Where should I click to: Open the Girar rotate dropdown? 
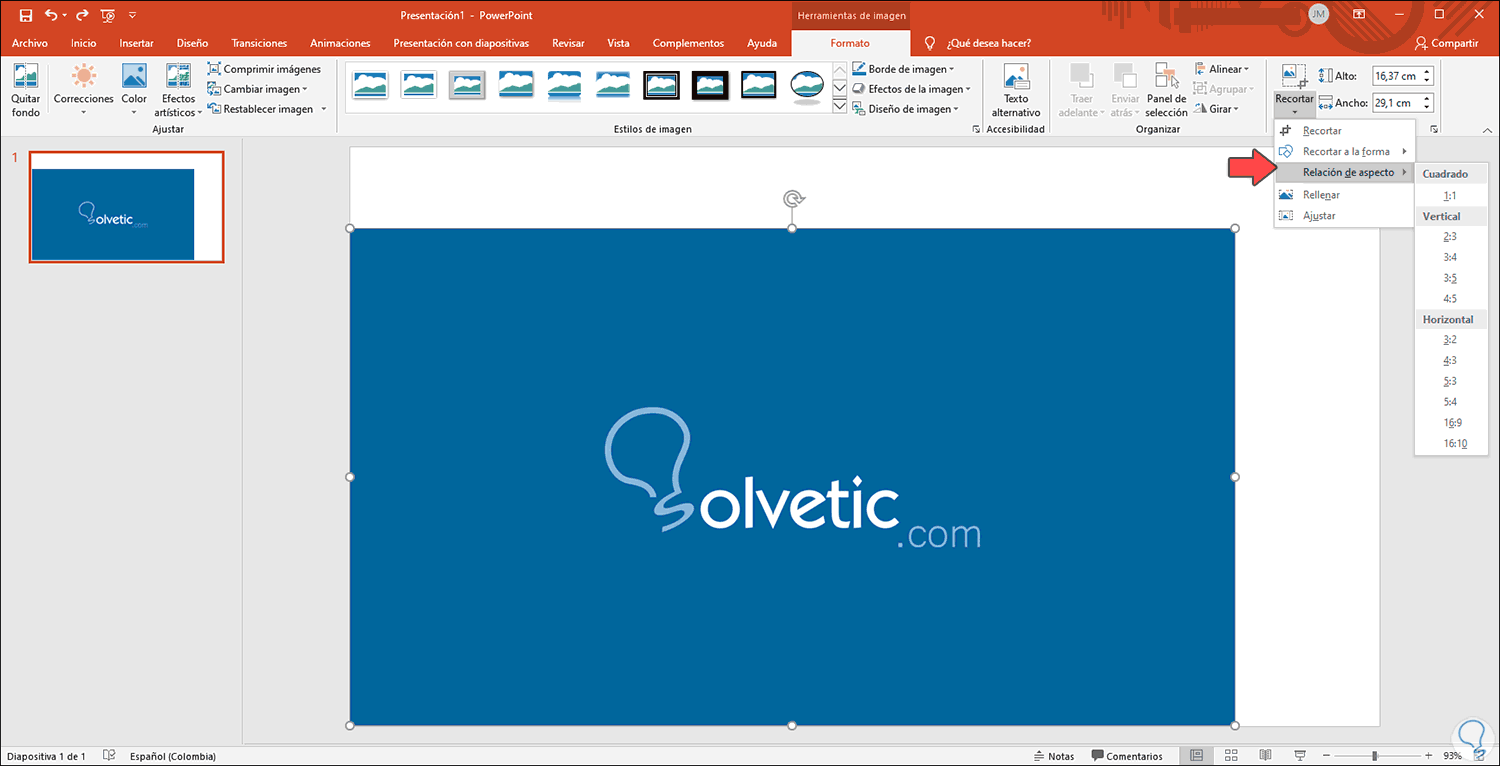[x=1216, y=109]
